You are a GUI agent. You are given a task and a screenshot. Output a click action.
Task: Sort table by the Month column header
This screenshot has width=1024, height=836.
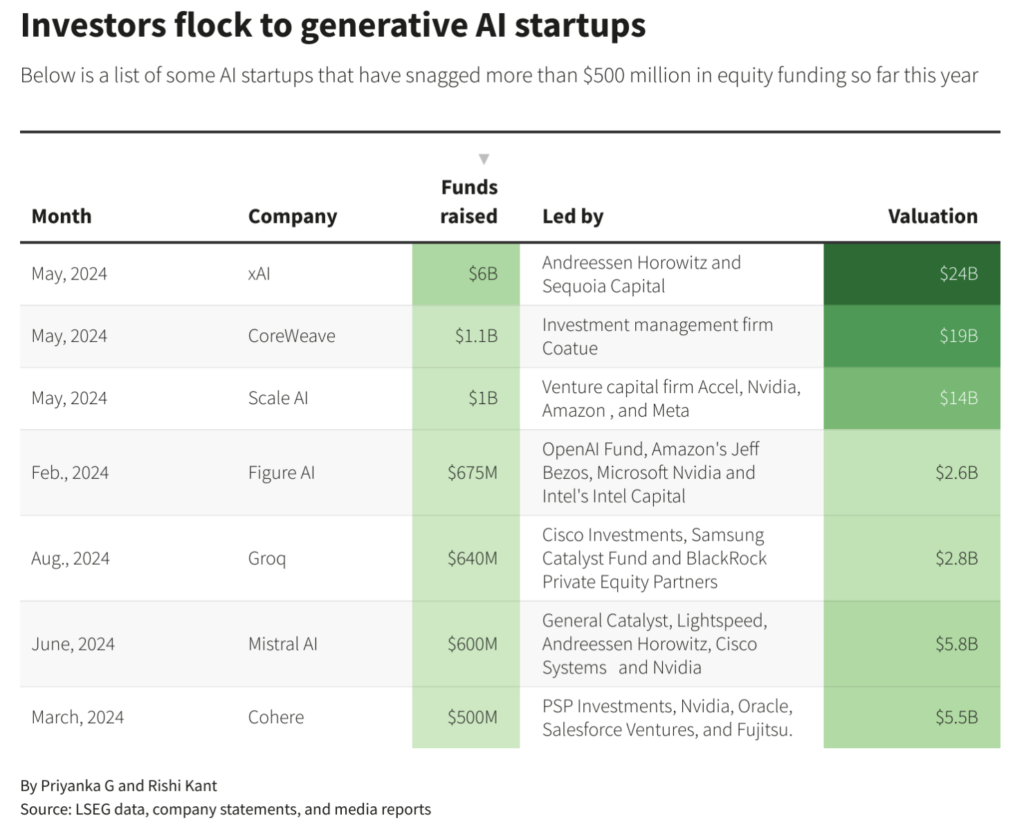61,216
